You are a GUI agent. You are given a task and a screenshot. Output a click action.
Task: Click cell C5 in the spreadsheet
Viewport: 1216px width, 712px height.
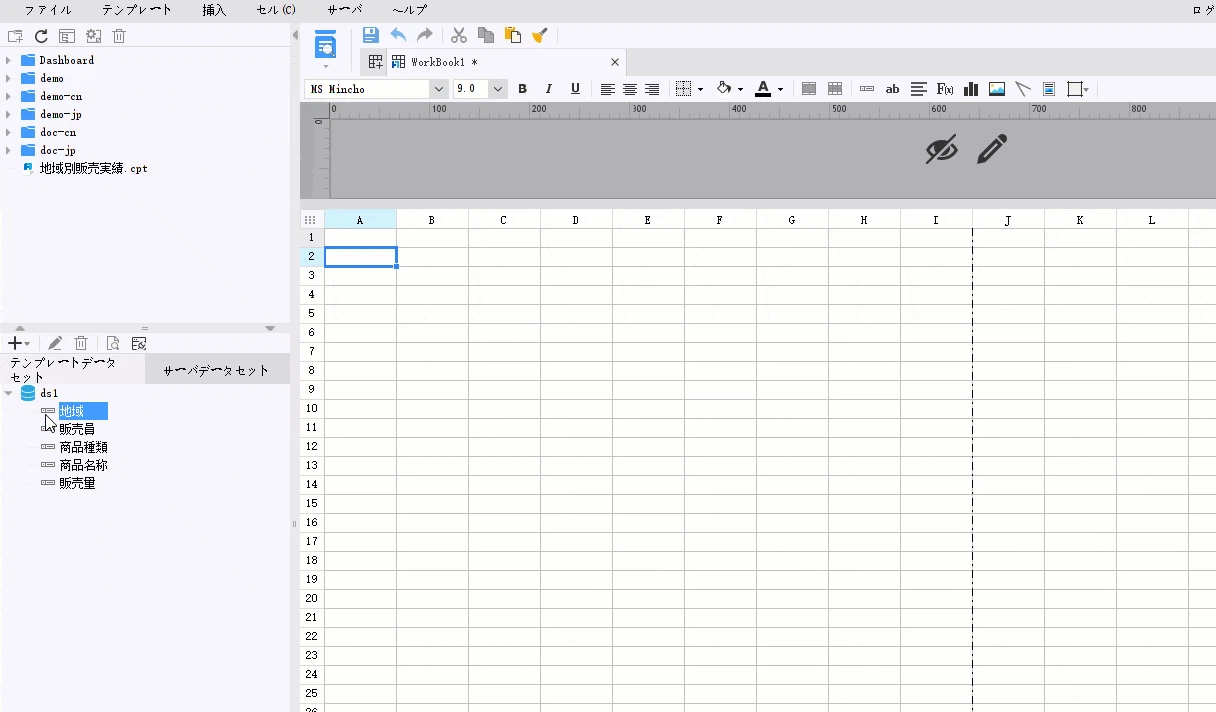504,313
